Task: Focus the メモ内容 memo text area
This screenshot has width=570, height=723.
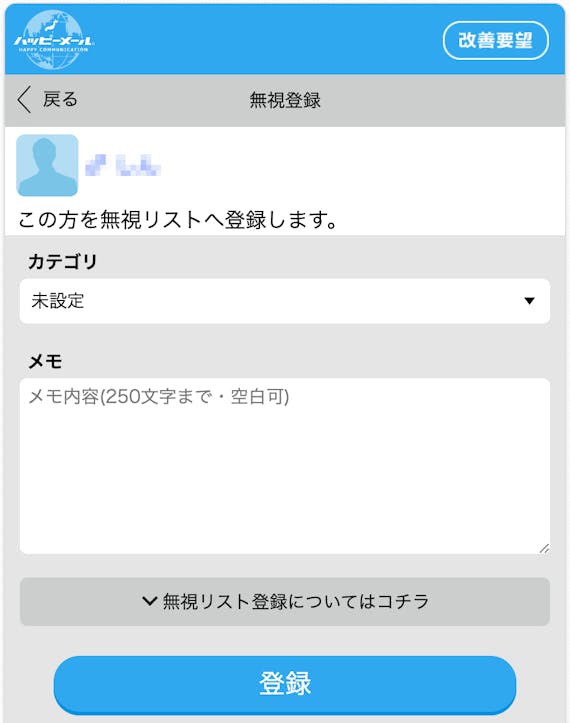Action: (x=285, y=466)
